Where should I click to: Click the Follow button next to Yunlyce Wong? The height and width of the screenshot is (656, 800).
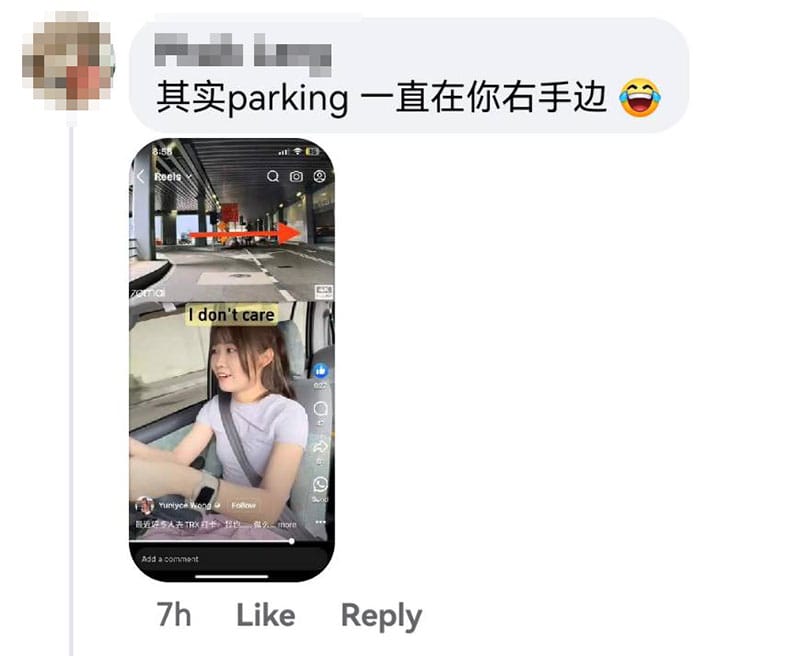(x=243, y=505)
